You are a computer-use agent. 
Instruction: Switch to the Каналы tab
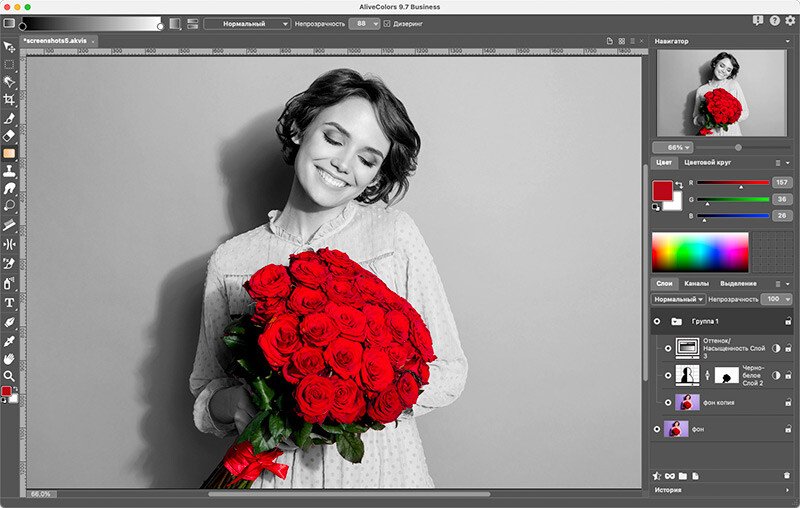click(696, 284)
